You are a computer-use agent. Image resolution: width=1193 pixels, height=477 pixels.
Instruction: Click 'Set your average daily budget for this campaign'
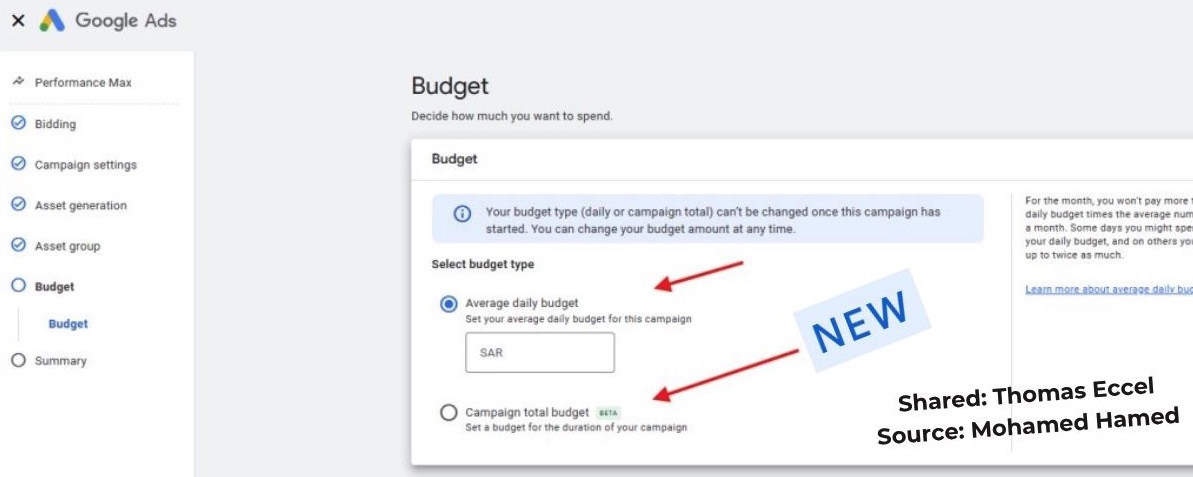pyautogui.click(x=578, y=319)
